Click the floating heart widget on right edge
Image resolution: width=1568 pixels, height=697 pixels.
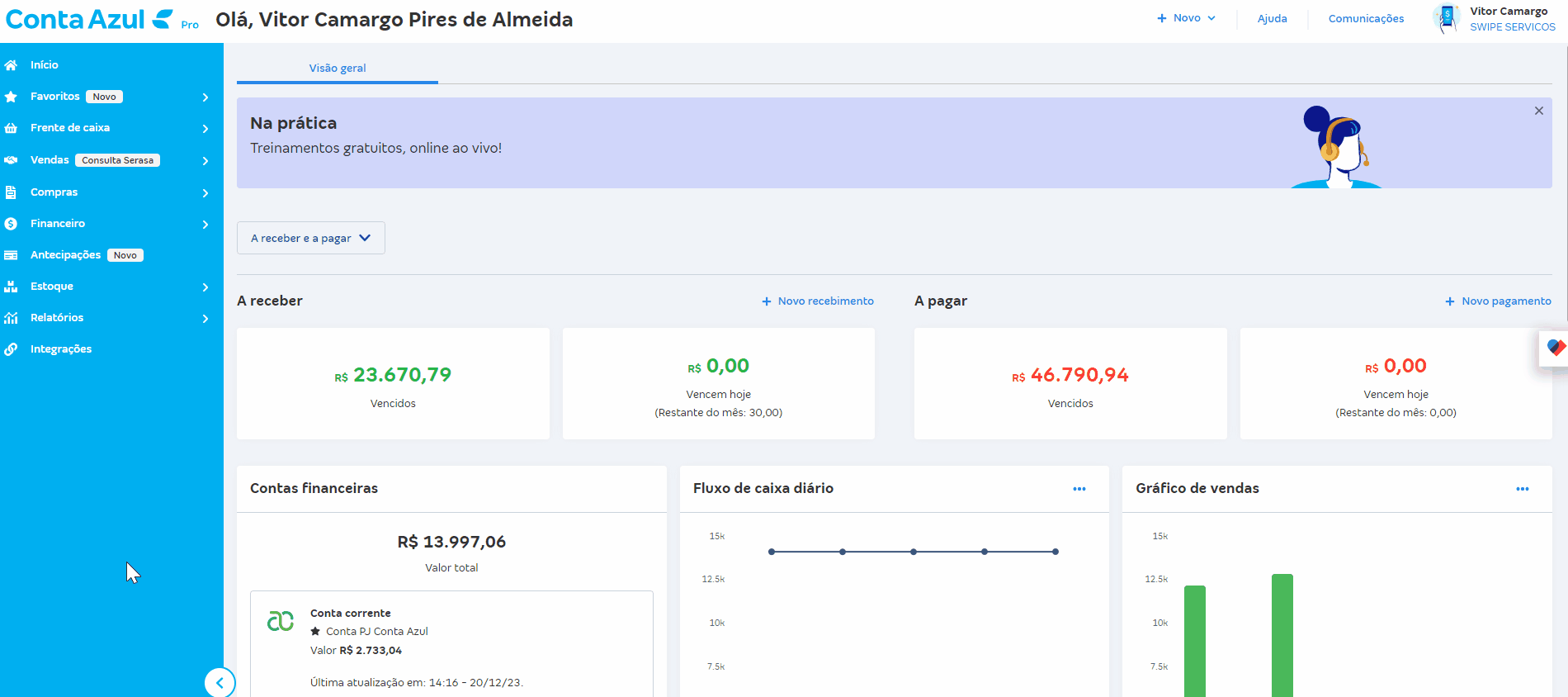[x=1555, y=348]
